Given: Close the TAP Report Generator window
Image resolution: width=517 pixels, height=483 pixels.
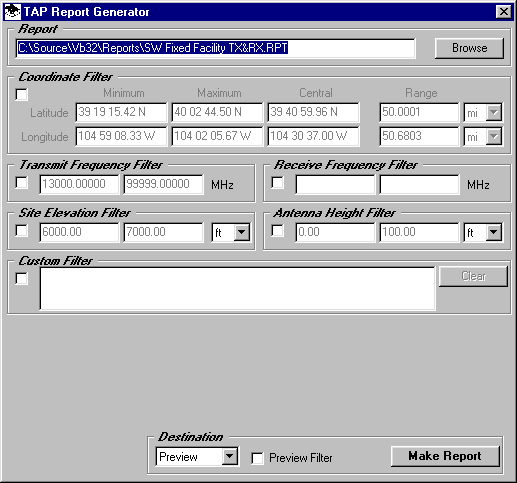Looking at the screenshot, I should click(x=503, y=12).
